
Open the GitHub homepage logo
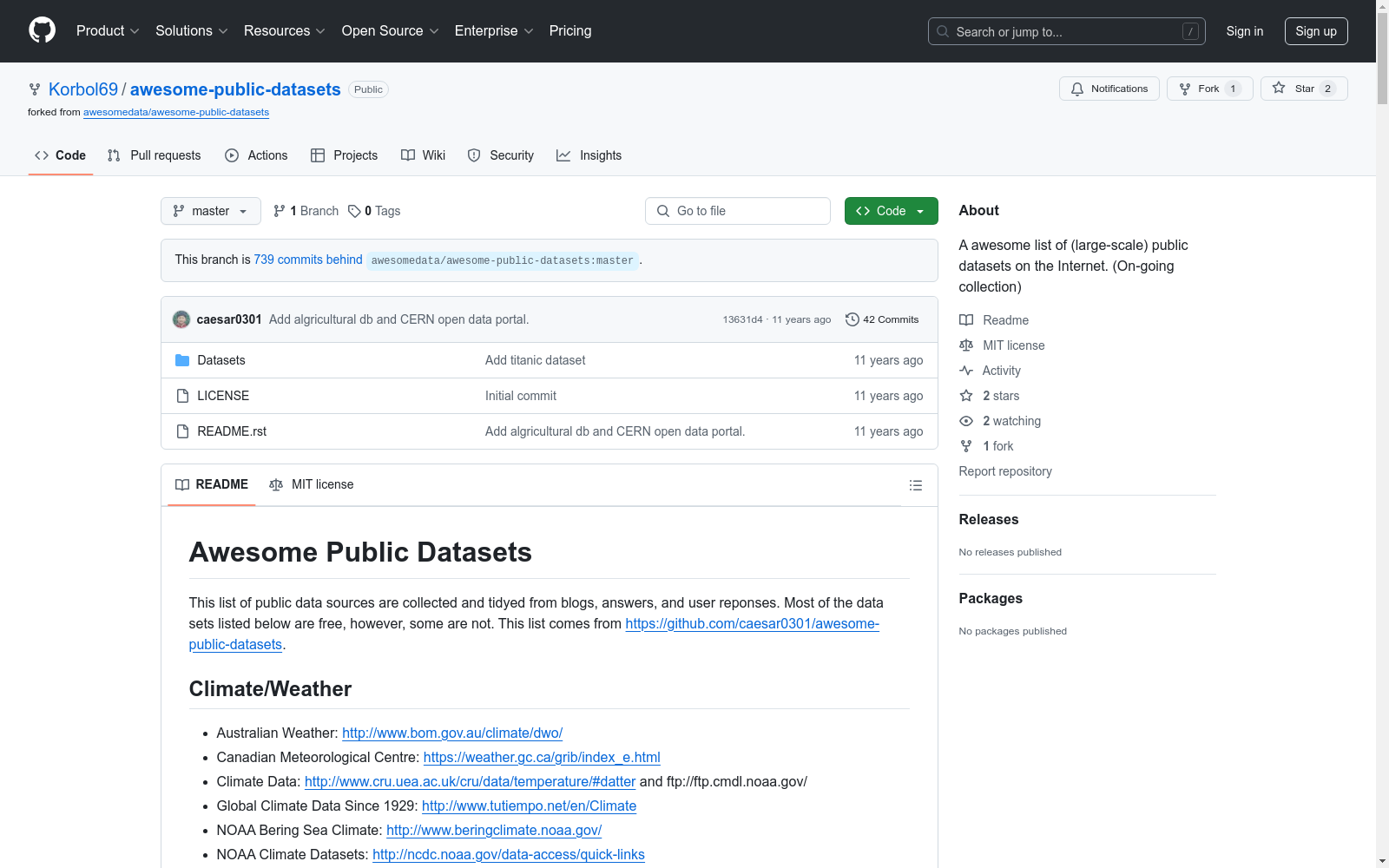point(42,30)
